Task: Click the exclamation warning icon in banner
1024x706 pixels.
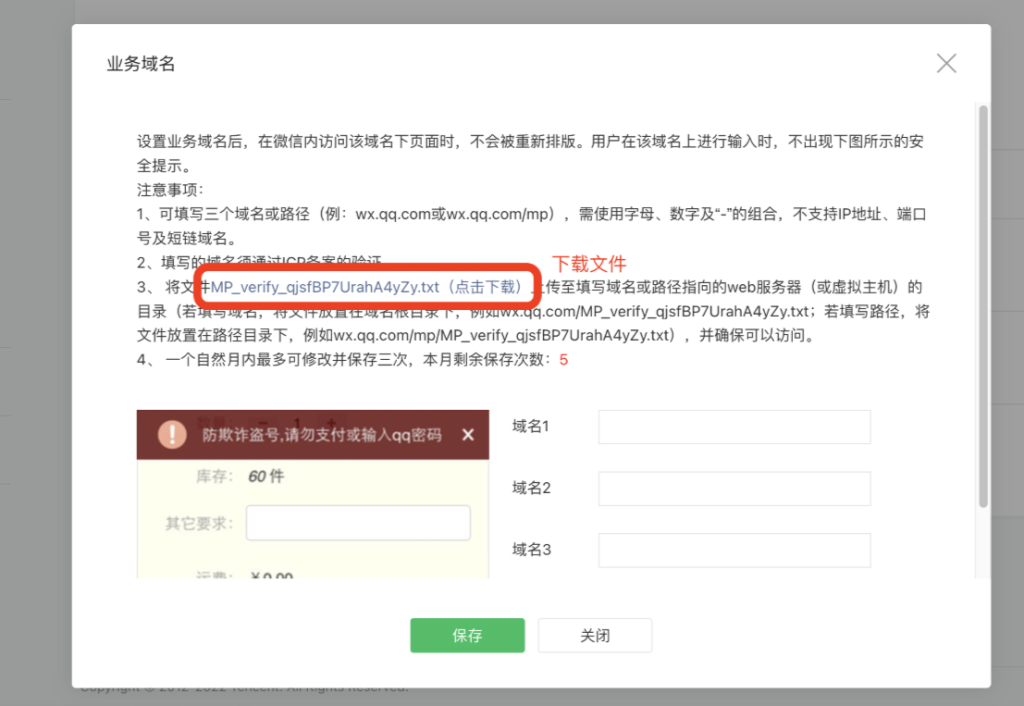Action: click(172, 434)
